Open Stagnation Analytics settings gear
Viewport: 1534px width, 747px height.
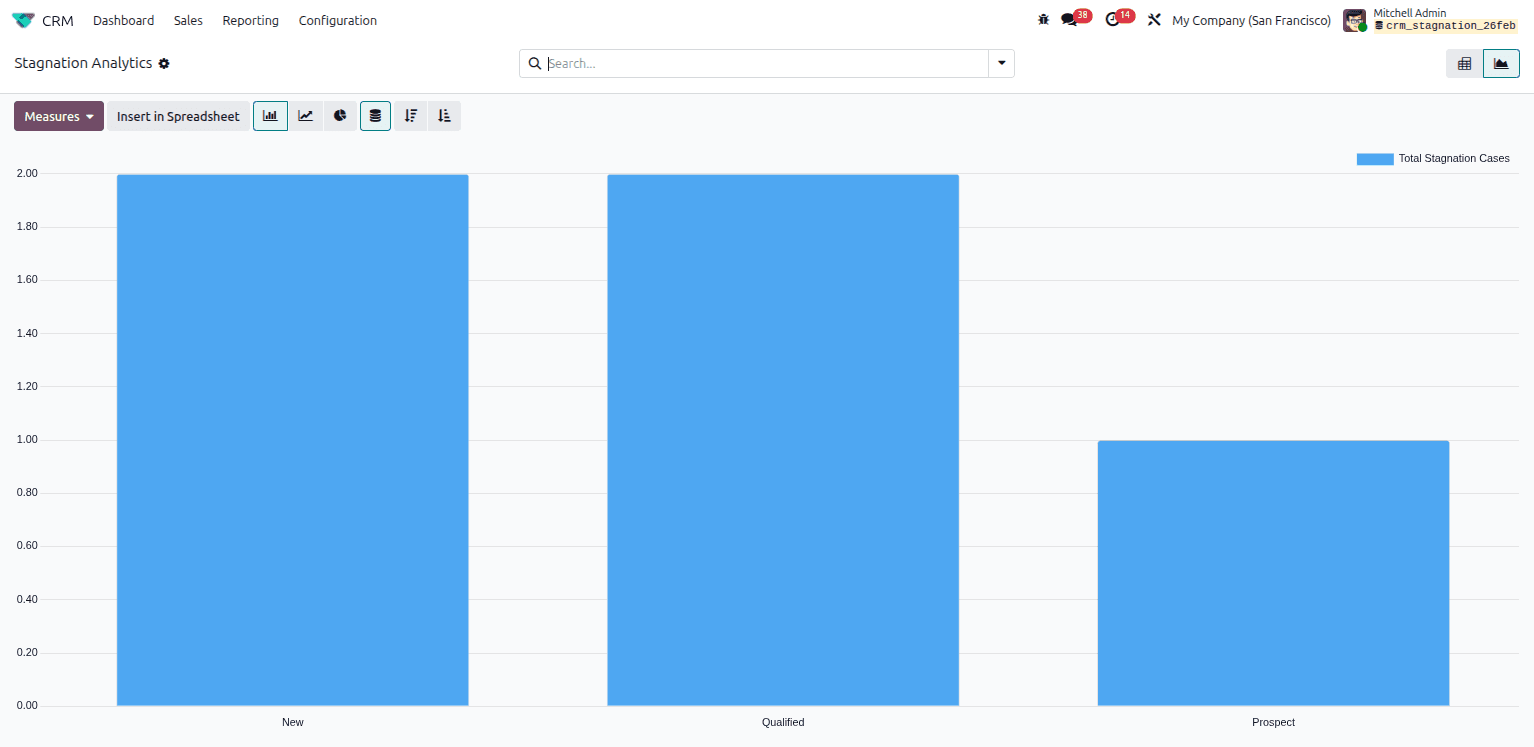[x=164, y=63]
